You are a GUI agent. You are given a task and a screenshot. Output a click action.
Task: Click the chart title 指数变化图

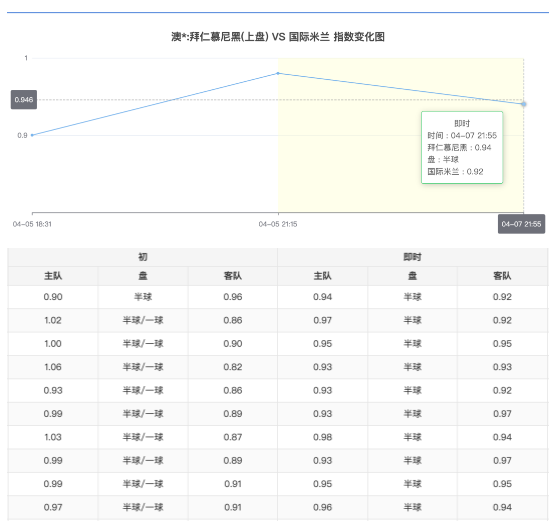(278, 37)
